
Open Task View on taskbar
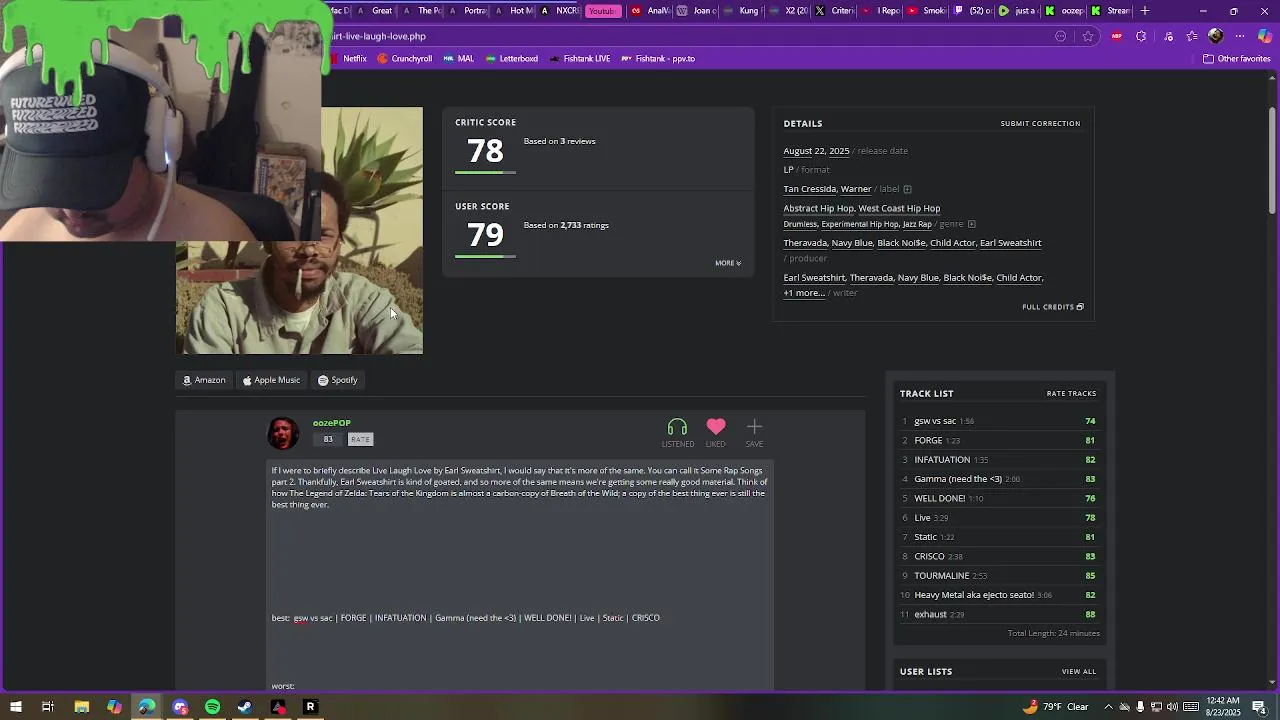(x=47, y=707)
